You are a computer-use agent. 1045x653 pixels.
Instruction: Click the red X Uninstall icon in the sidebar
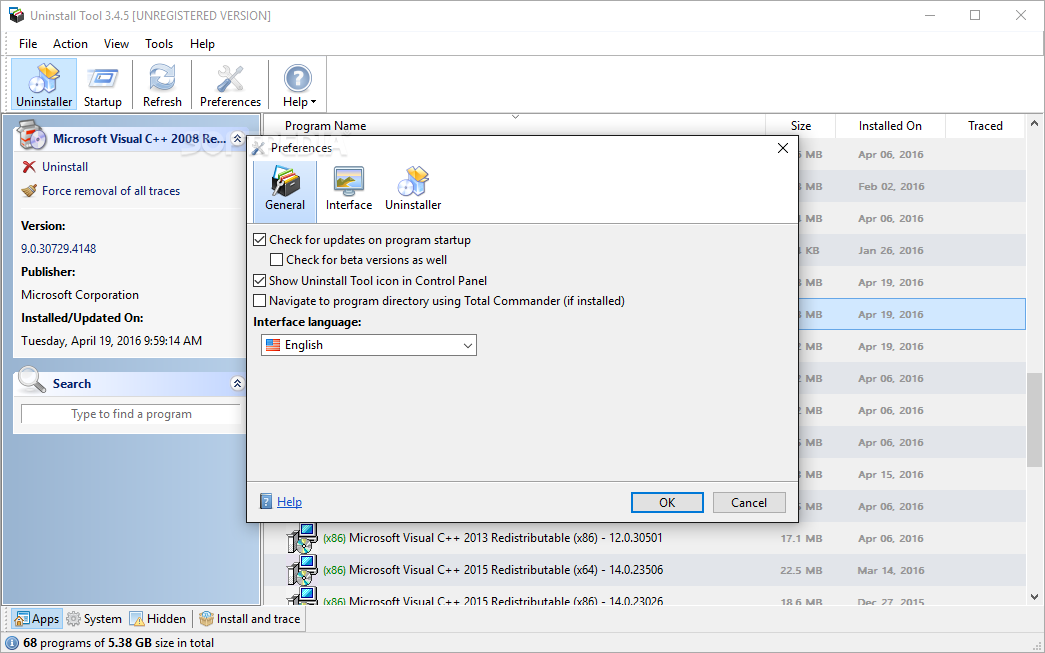coord(29,167)
